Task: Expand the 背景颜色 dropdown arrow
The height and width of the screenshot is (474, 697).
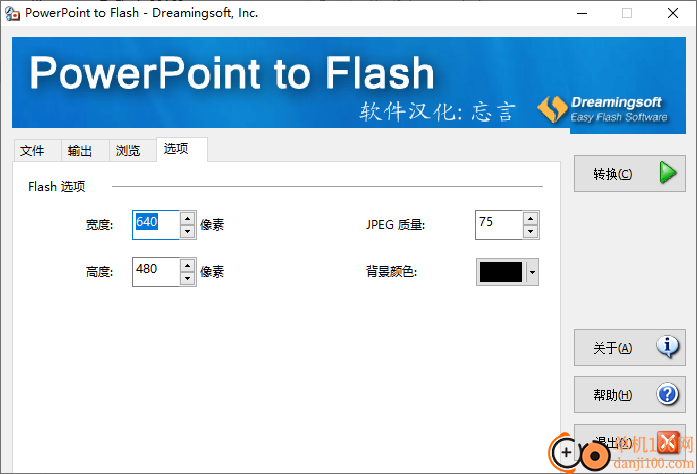Action: pos(532,272)
